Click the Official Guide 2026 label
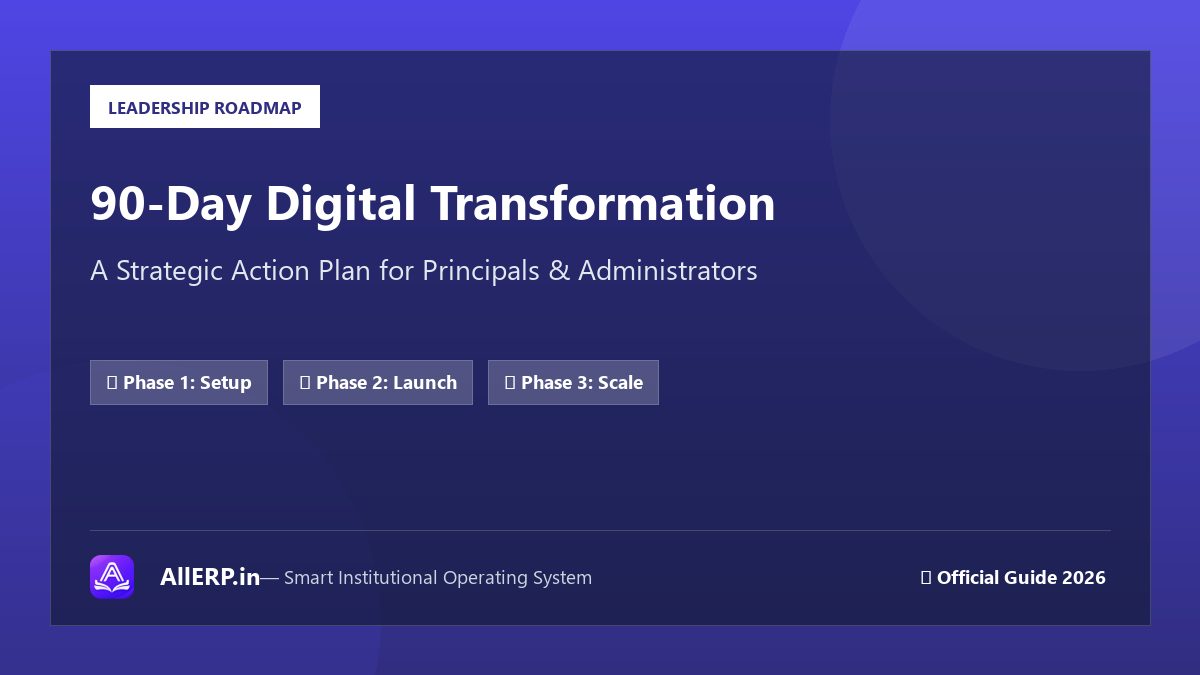The height and width of the screenshot is (675, 1200). (x=1013, y=577)
